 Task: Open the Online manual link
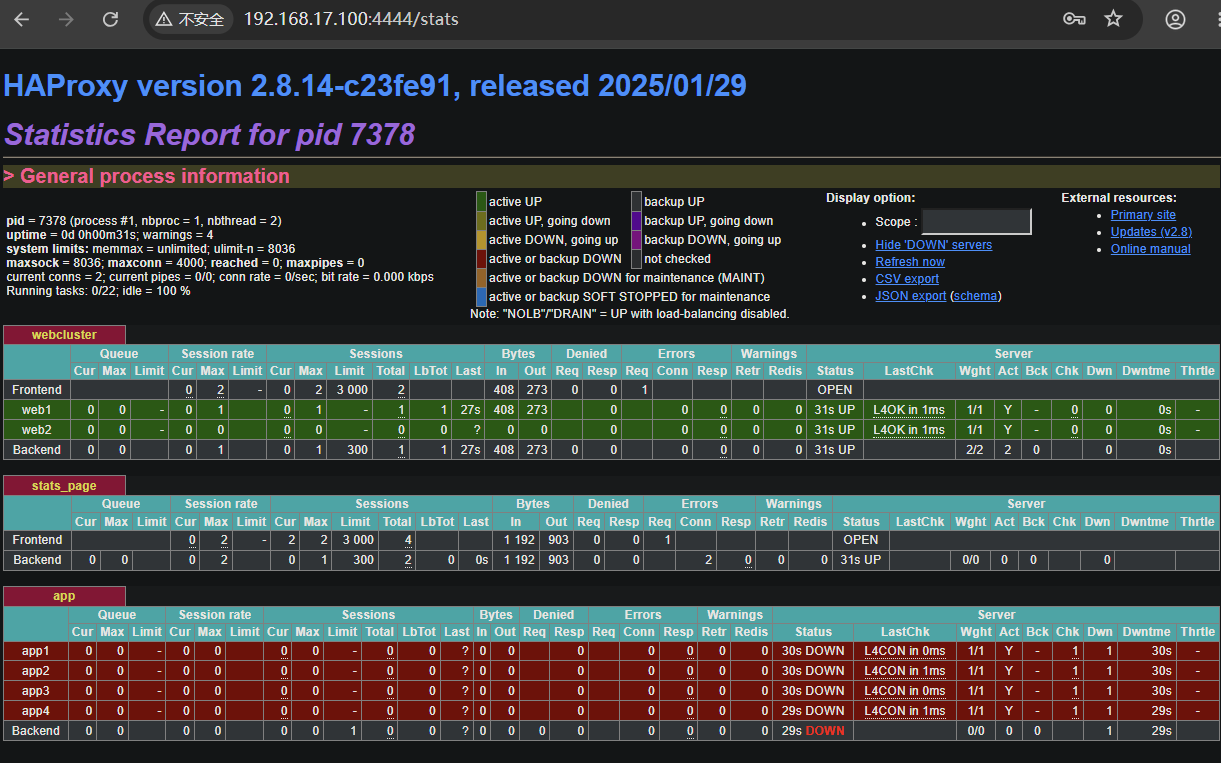point(1150,249)
